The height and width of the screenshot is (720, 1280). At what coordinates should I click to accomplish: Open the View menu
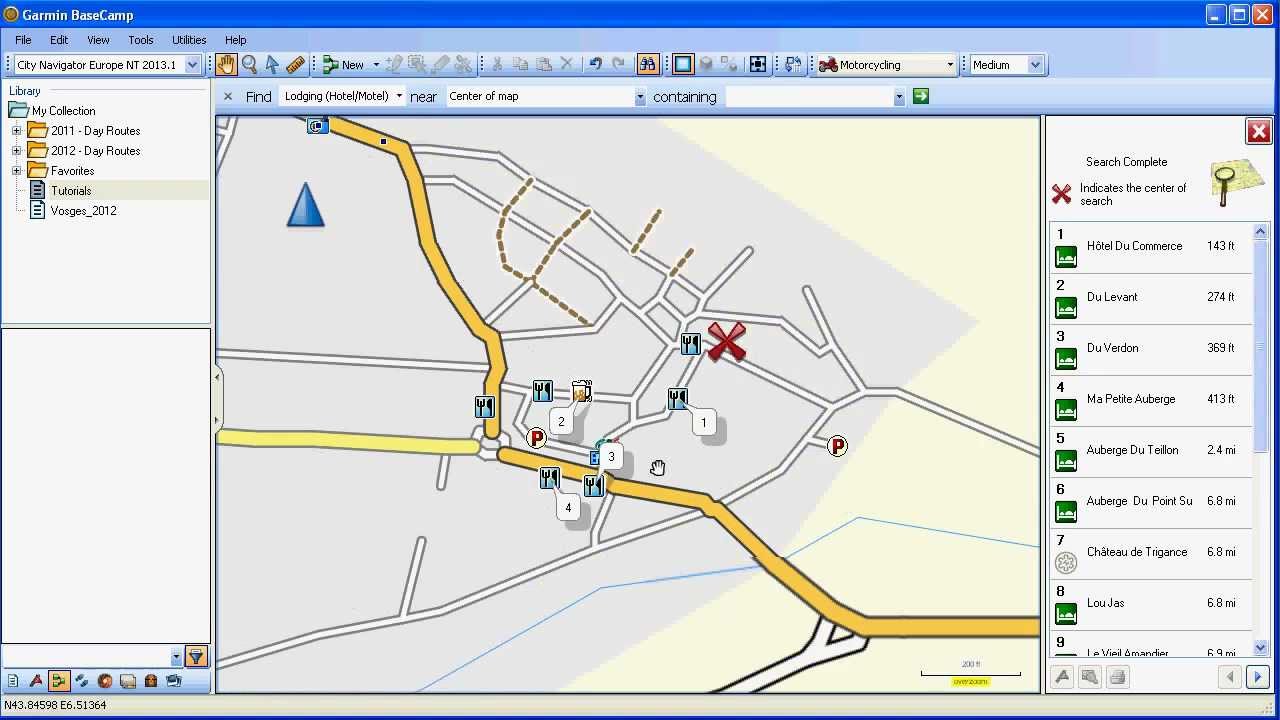[98, 40]
